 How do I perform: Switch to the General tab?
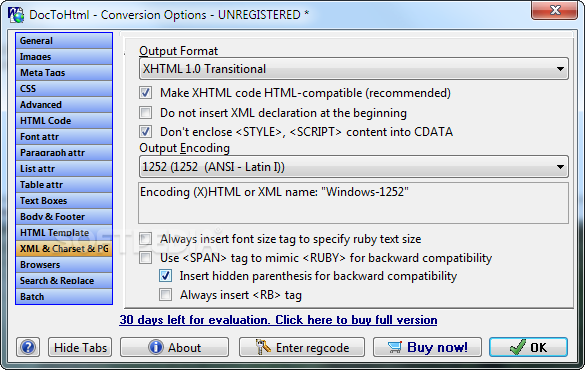64,41
